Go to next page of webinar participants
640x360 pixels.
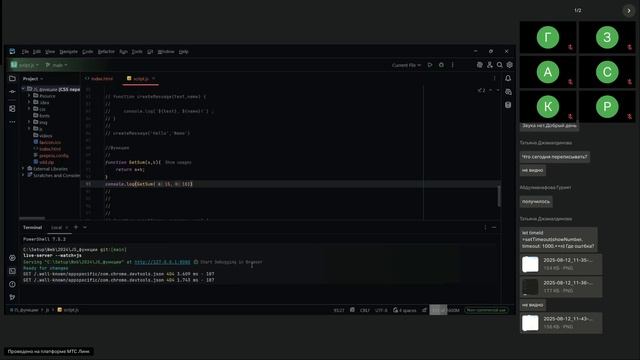point(629,11)
